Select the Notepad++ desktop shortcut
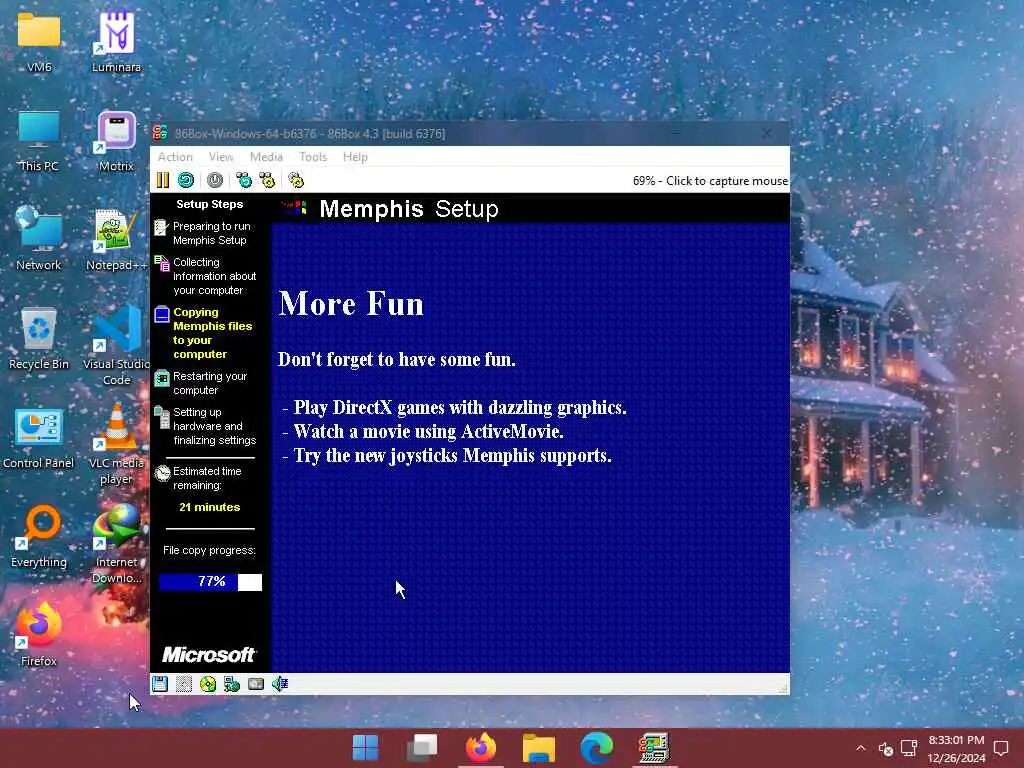1024x768 pixels. 116,239
